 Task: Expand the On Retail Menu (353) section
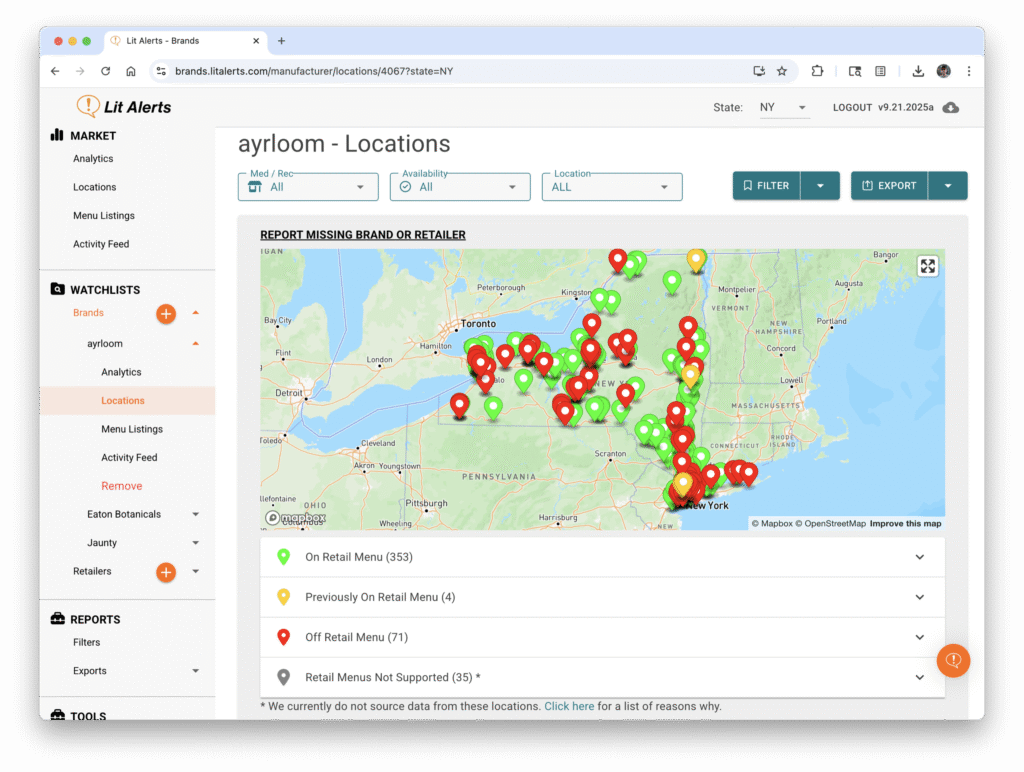[x=602, y=557]
